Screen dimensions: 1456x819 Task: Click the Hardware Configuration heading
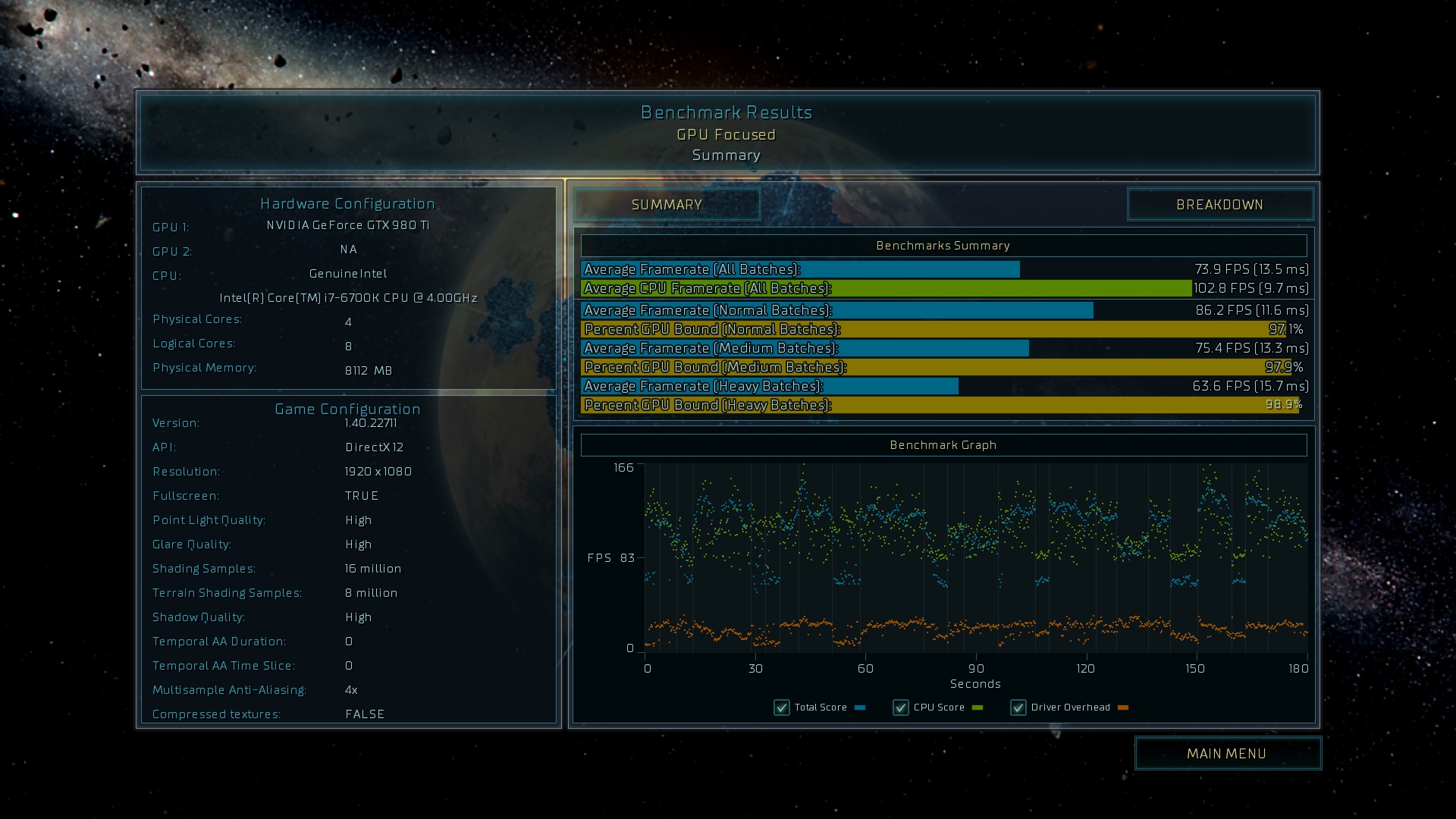point(347,203)
